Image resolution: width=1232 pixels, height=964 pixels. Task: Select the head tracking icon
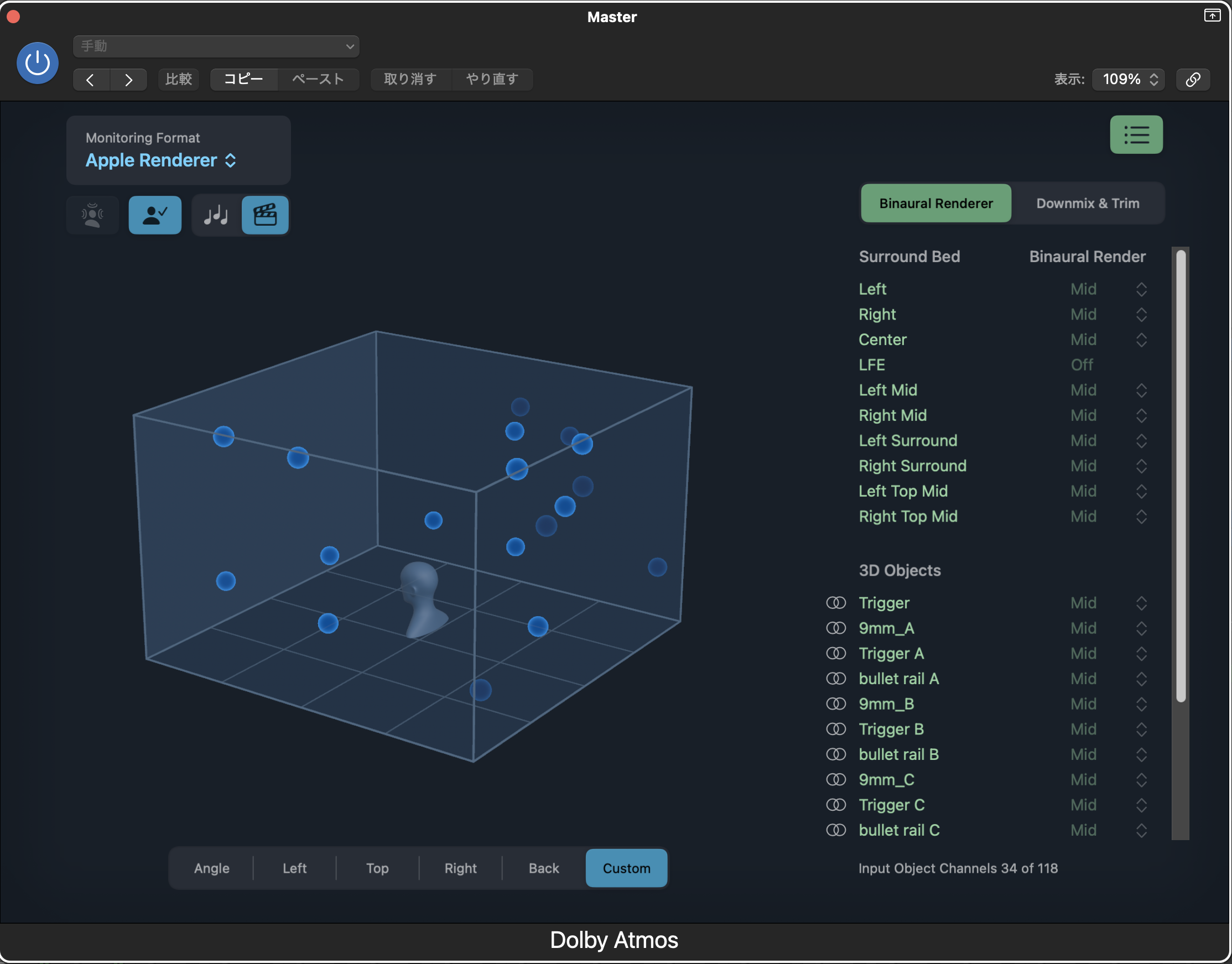click(92, 215)
